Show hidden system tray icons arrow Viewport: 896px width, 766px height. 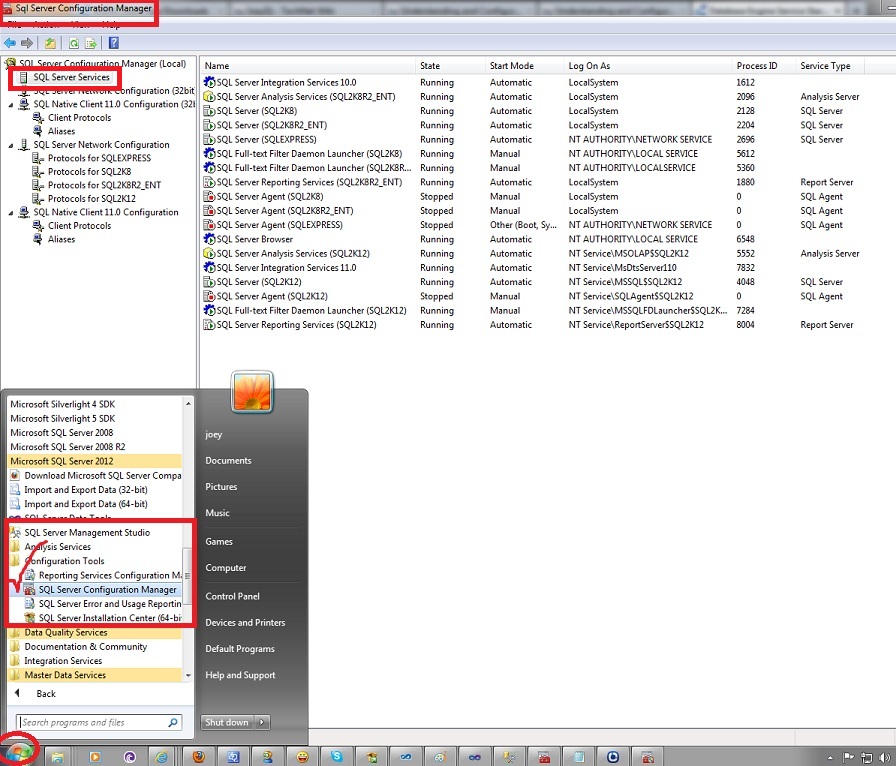(x=830, y=758)
